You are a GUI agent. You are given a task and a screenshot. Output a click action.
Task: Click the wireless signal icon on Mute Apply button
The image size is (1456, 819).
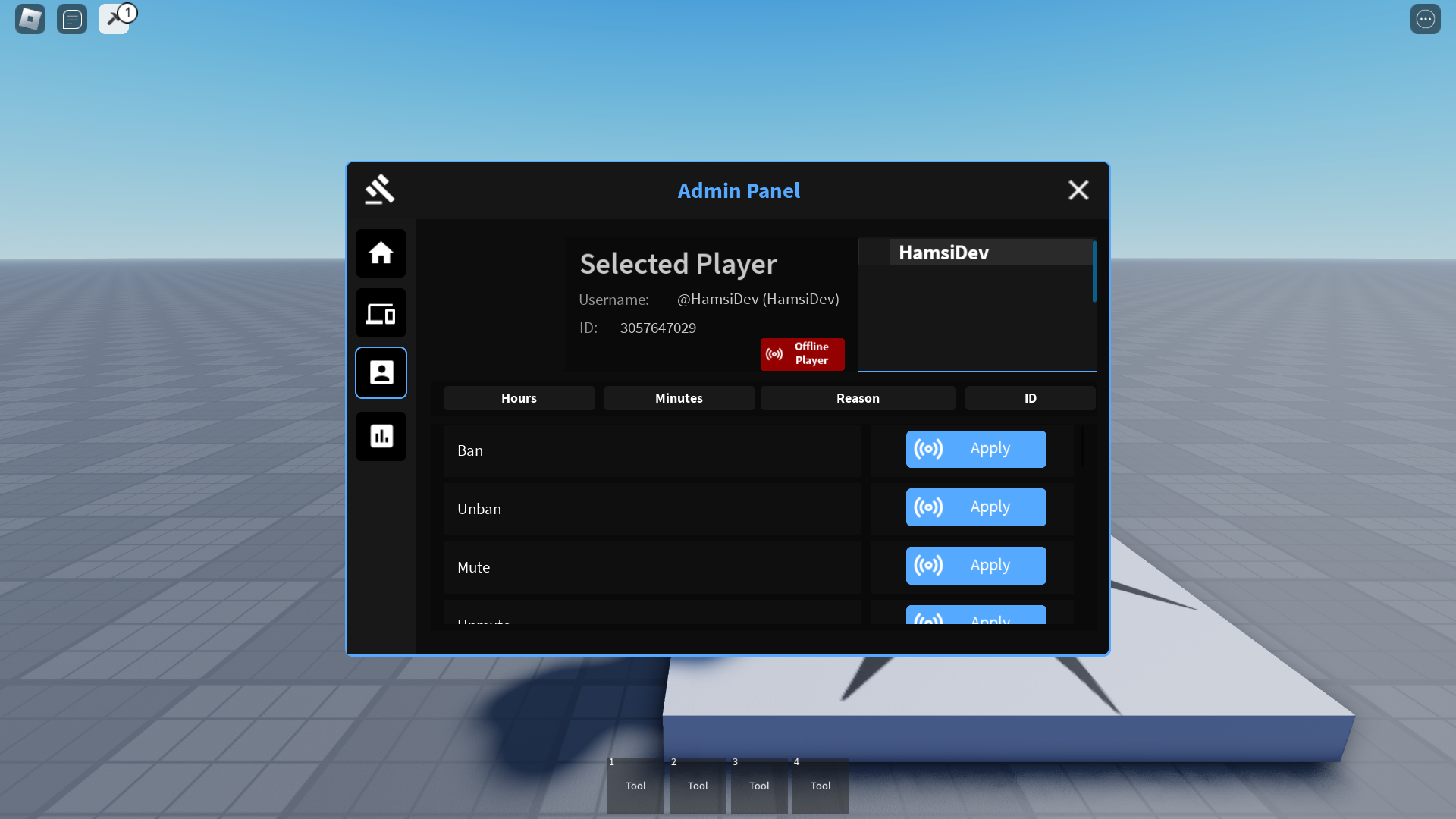coord(928,565)
